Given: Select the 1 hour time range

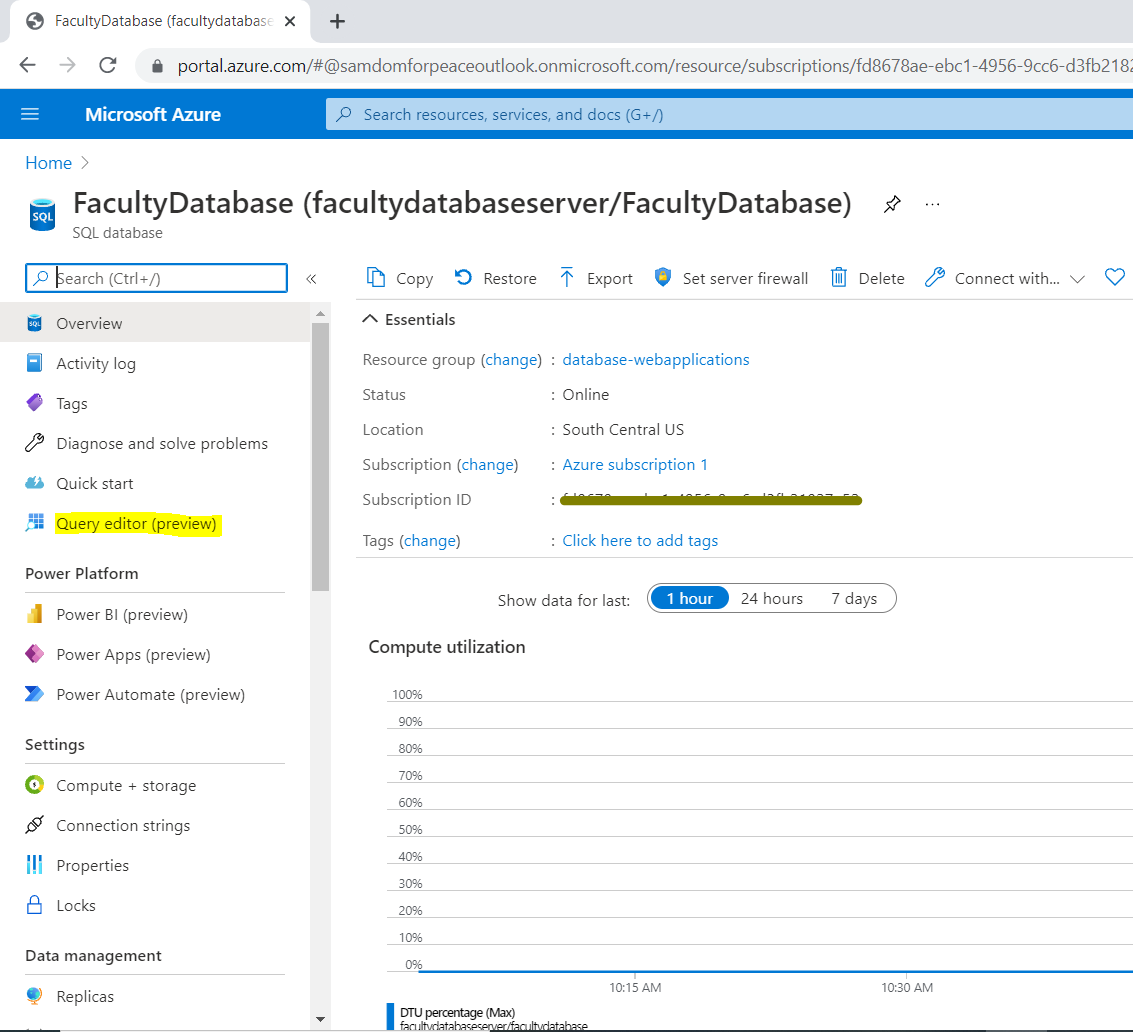Looking at the screenshot, I should click(689, 598).
